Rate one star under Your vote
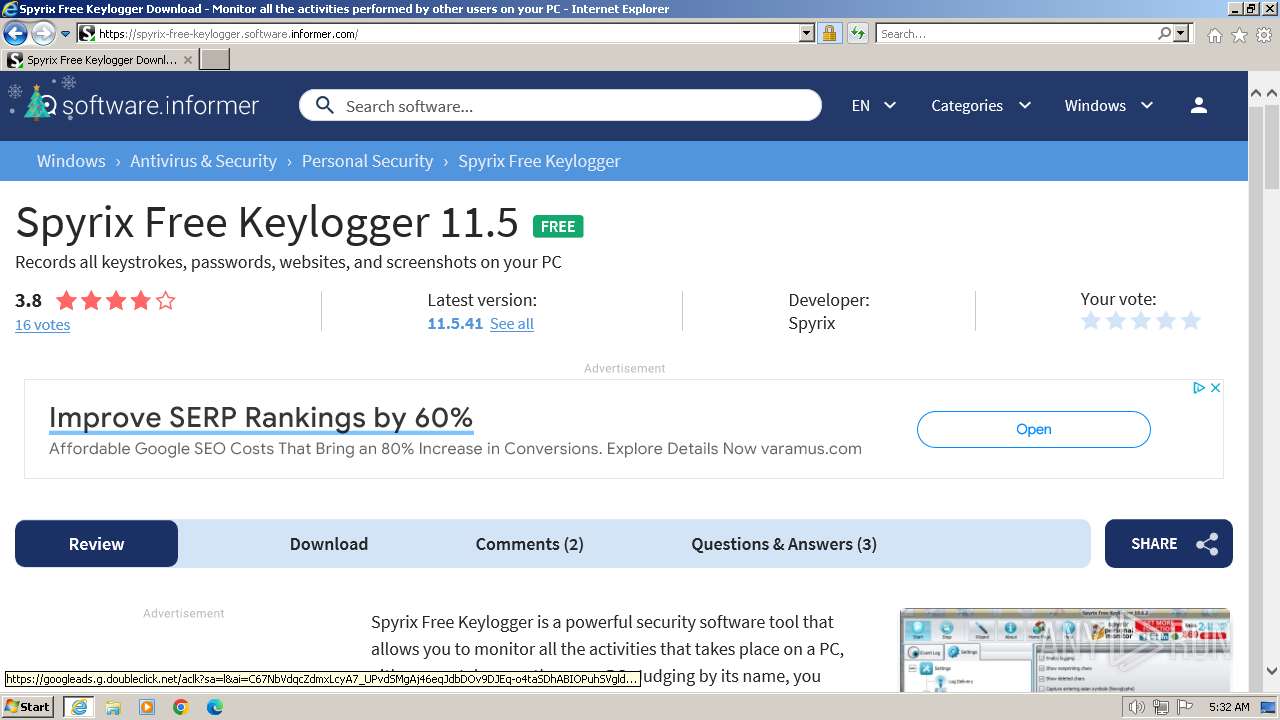1280x720 pixels. (1091, 321)
